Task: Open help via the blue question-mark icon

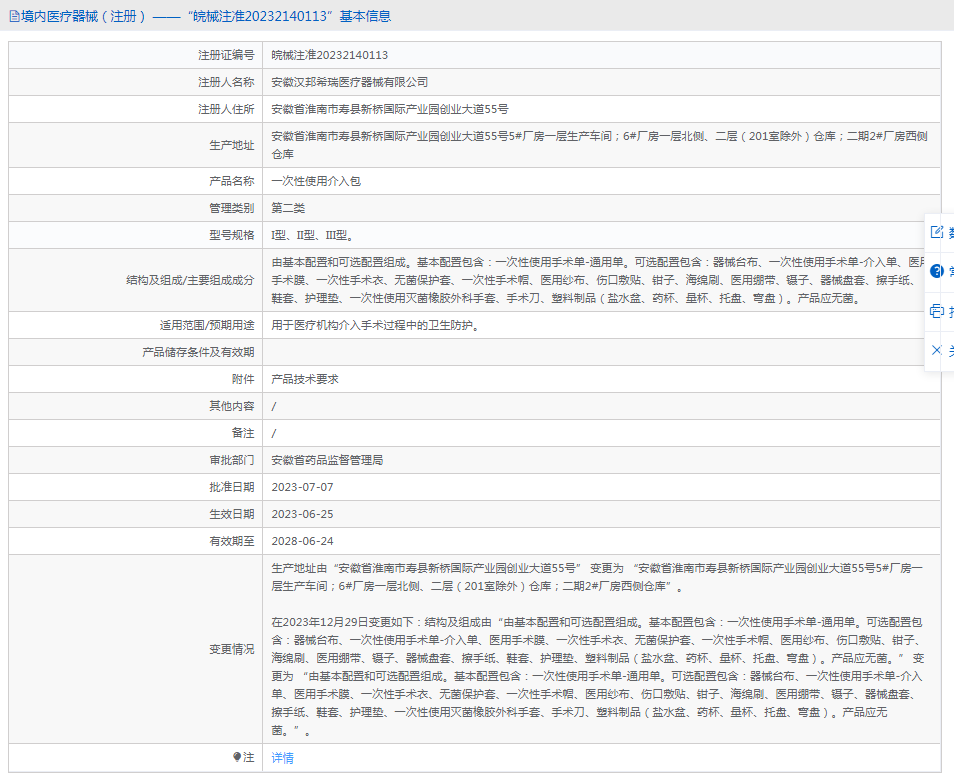Action: (x=937, y=271)
